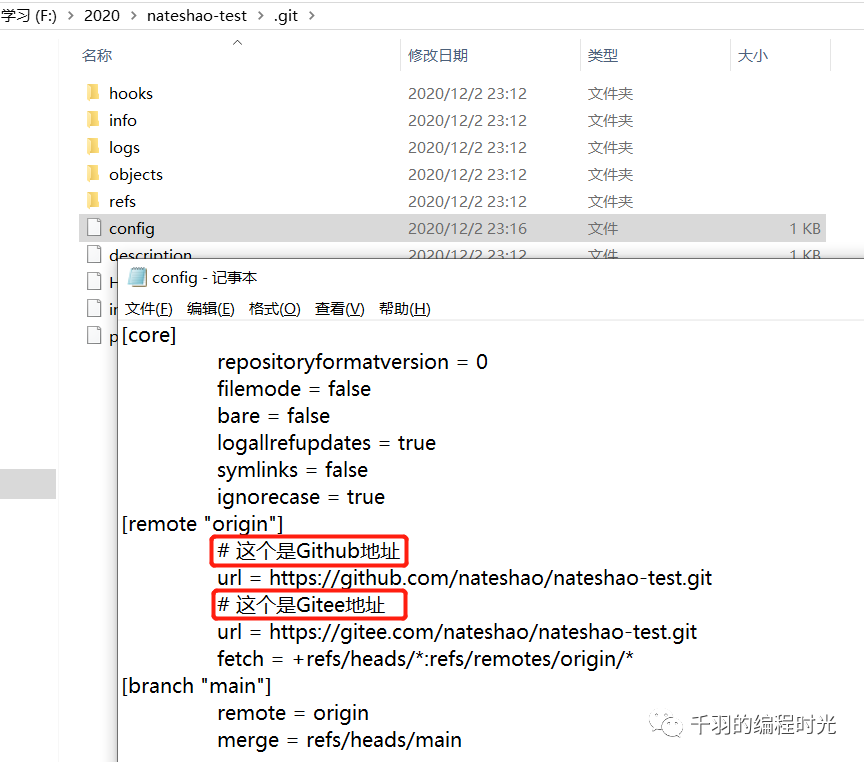Select the logs folder name
The height and width of the screenshot is (762, 864).
tap(124, 148)
